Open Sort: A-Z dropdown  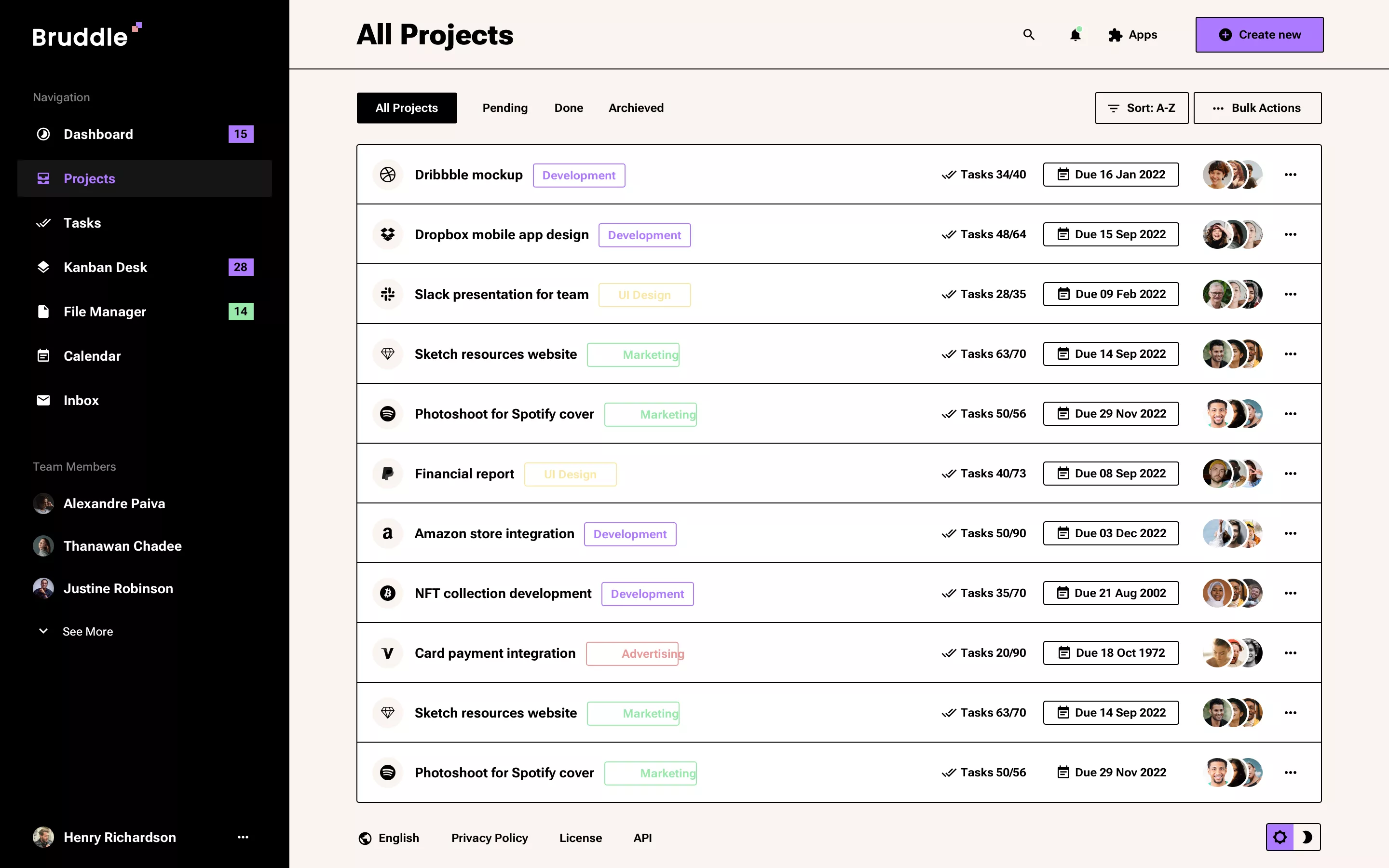[1141, 108]
